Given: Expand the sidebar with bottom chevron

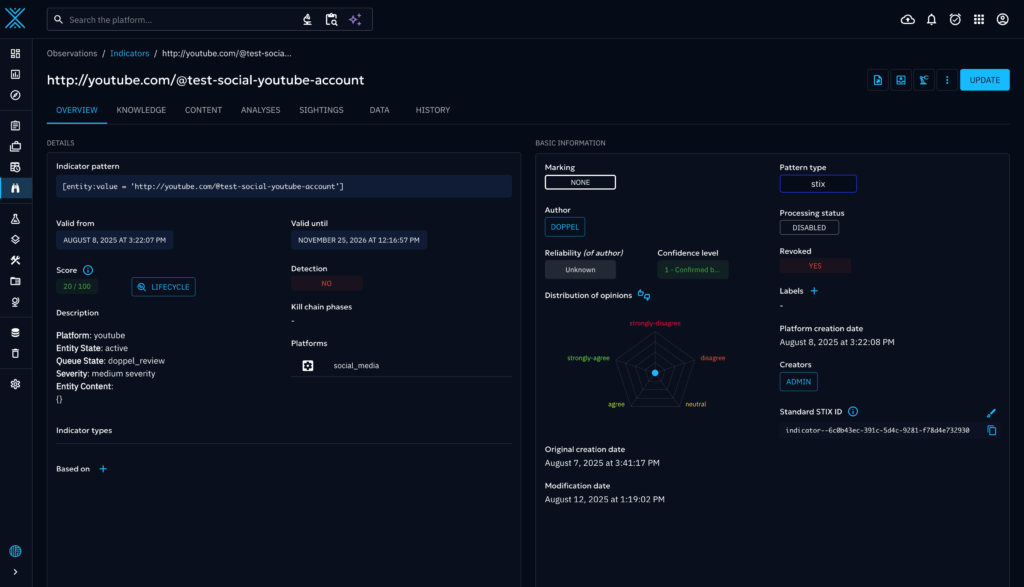Looking at the screenshot, I should click(15, 572).
